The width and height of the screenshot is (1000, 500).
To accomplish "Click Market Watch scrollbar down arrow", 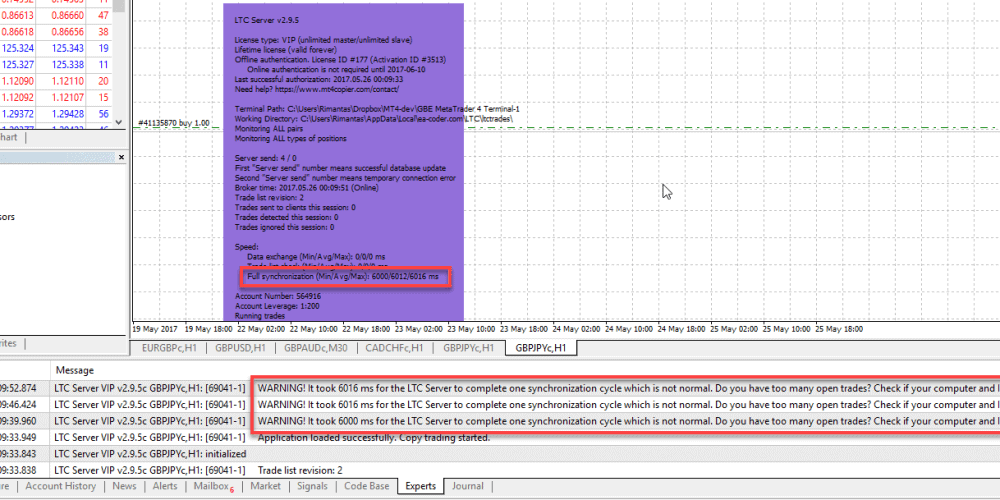I will (x=119, y=121).
